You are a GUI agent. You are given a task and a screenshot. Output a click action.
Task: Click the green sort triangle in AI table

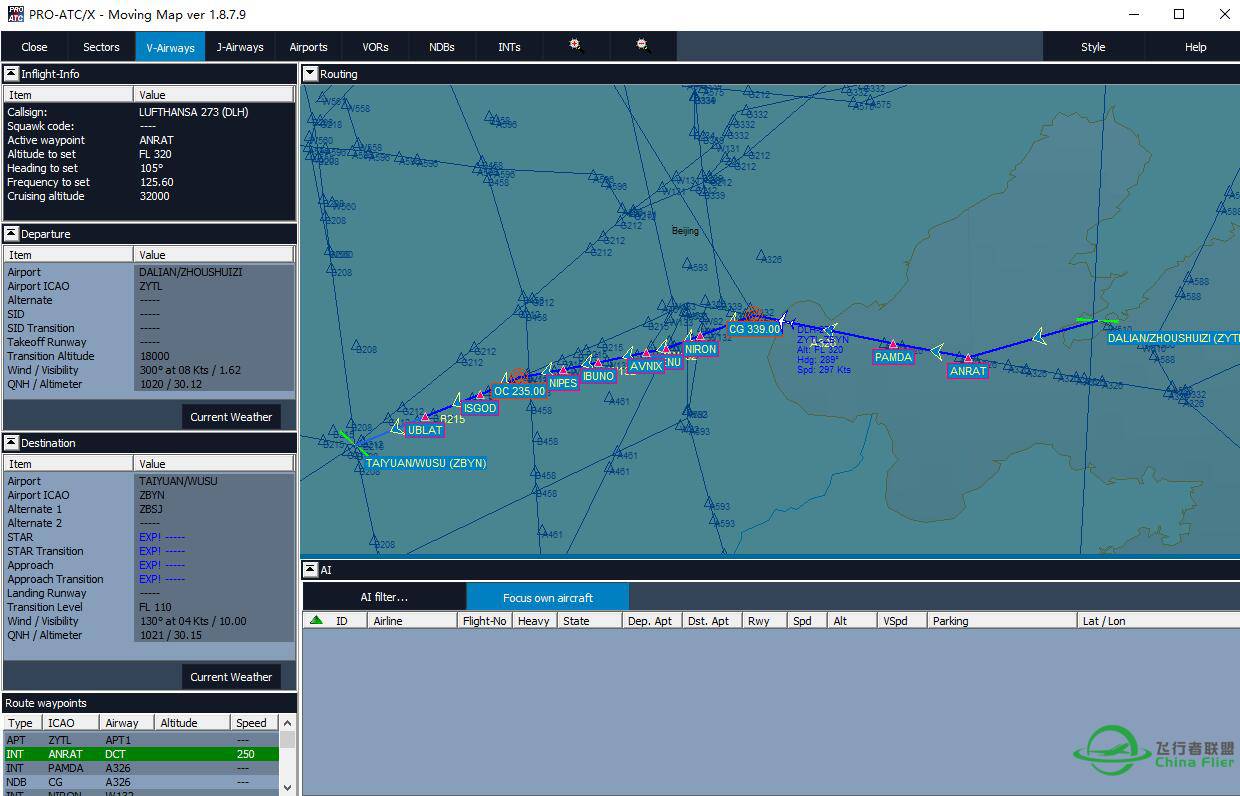coord(317,621)
